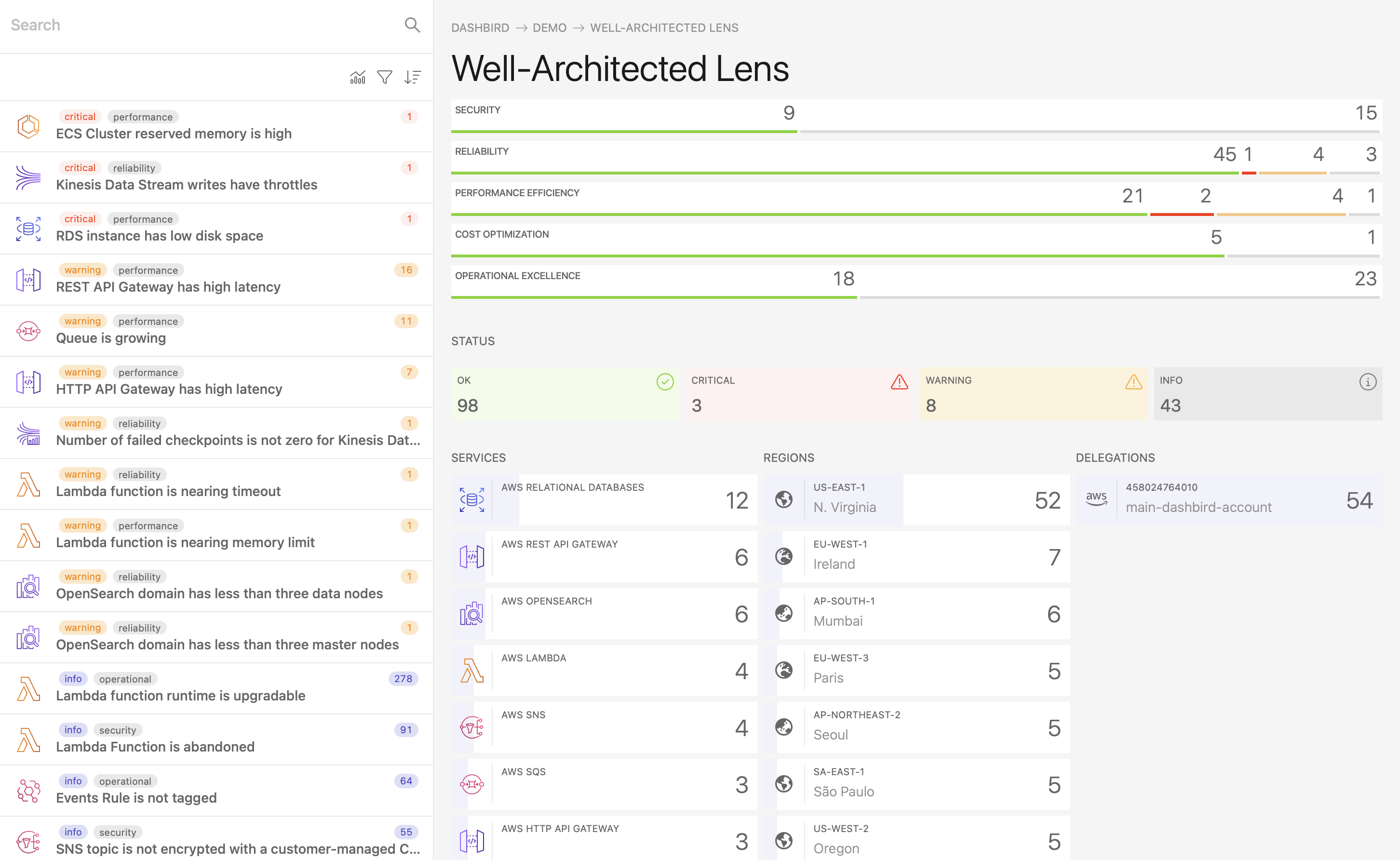Click the 16 count badge on REST API row
Viewport: 1400px width, 860px height.
click(x=406, y=269)
